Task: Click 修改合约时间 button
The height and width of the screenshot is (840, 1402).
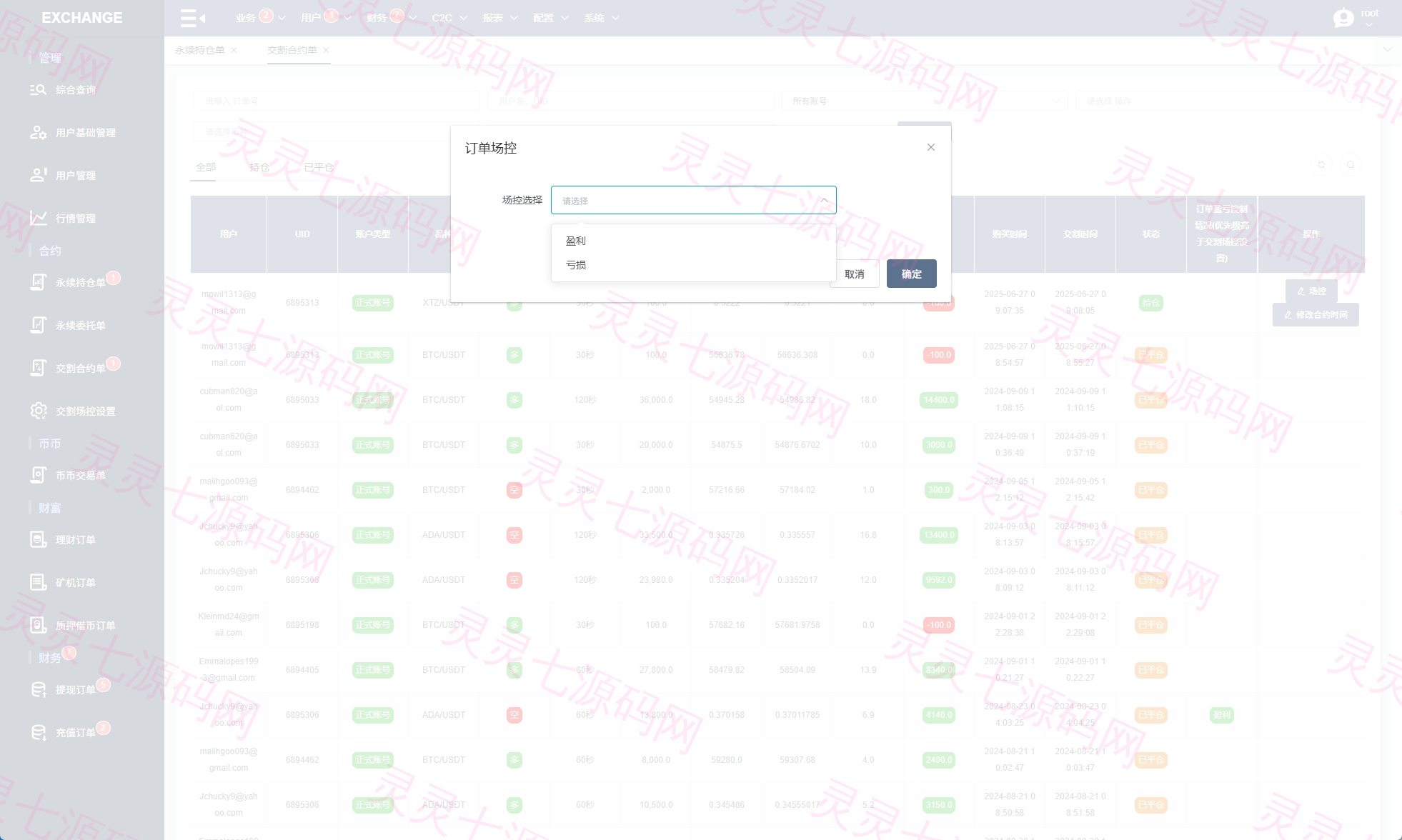Action: [x=1316, y=315]
